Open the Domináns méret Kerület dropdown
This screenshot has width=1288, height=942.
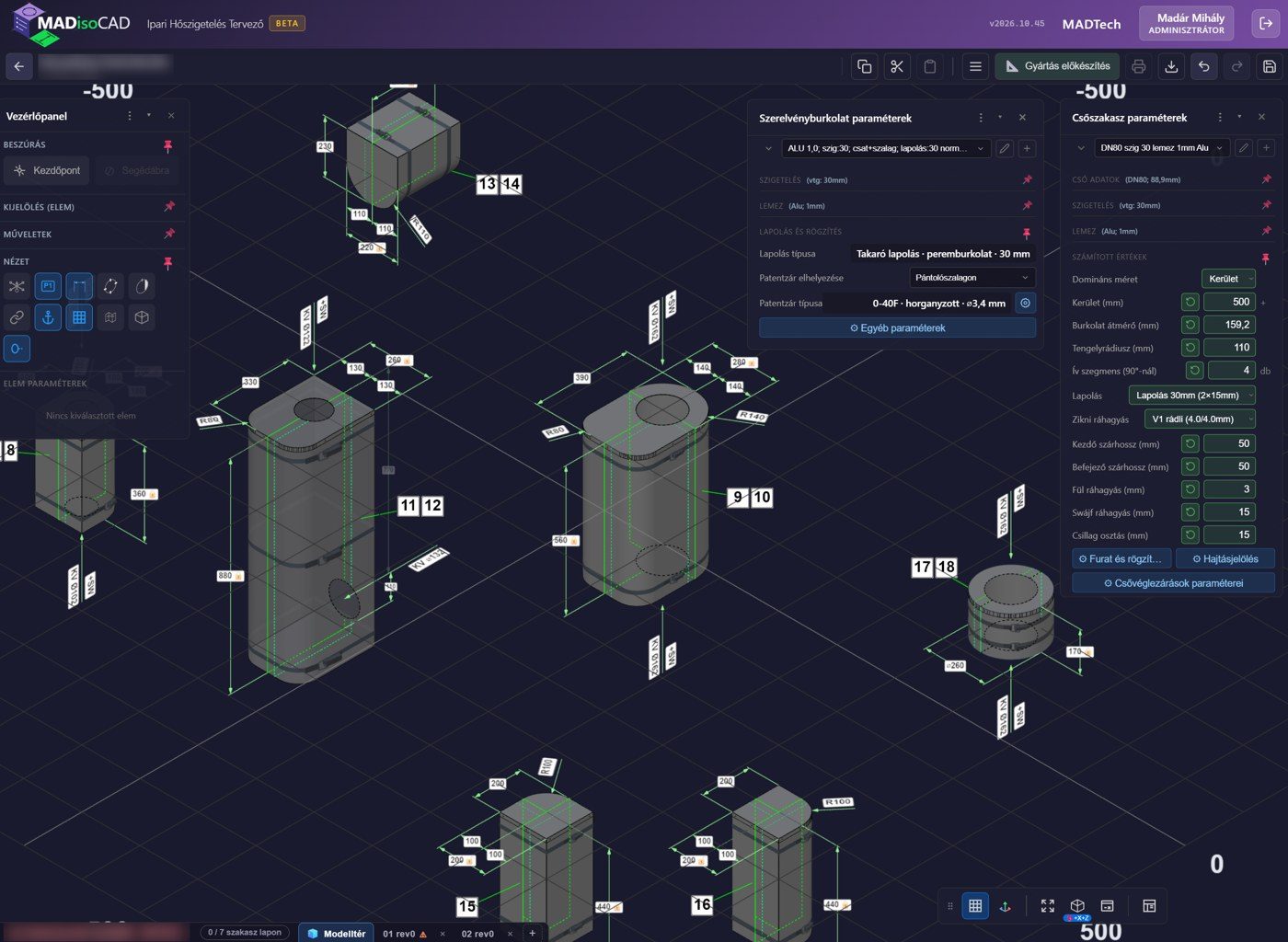click(1228, 279)
